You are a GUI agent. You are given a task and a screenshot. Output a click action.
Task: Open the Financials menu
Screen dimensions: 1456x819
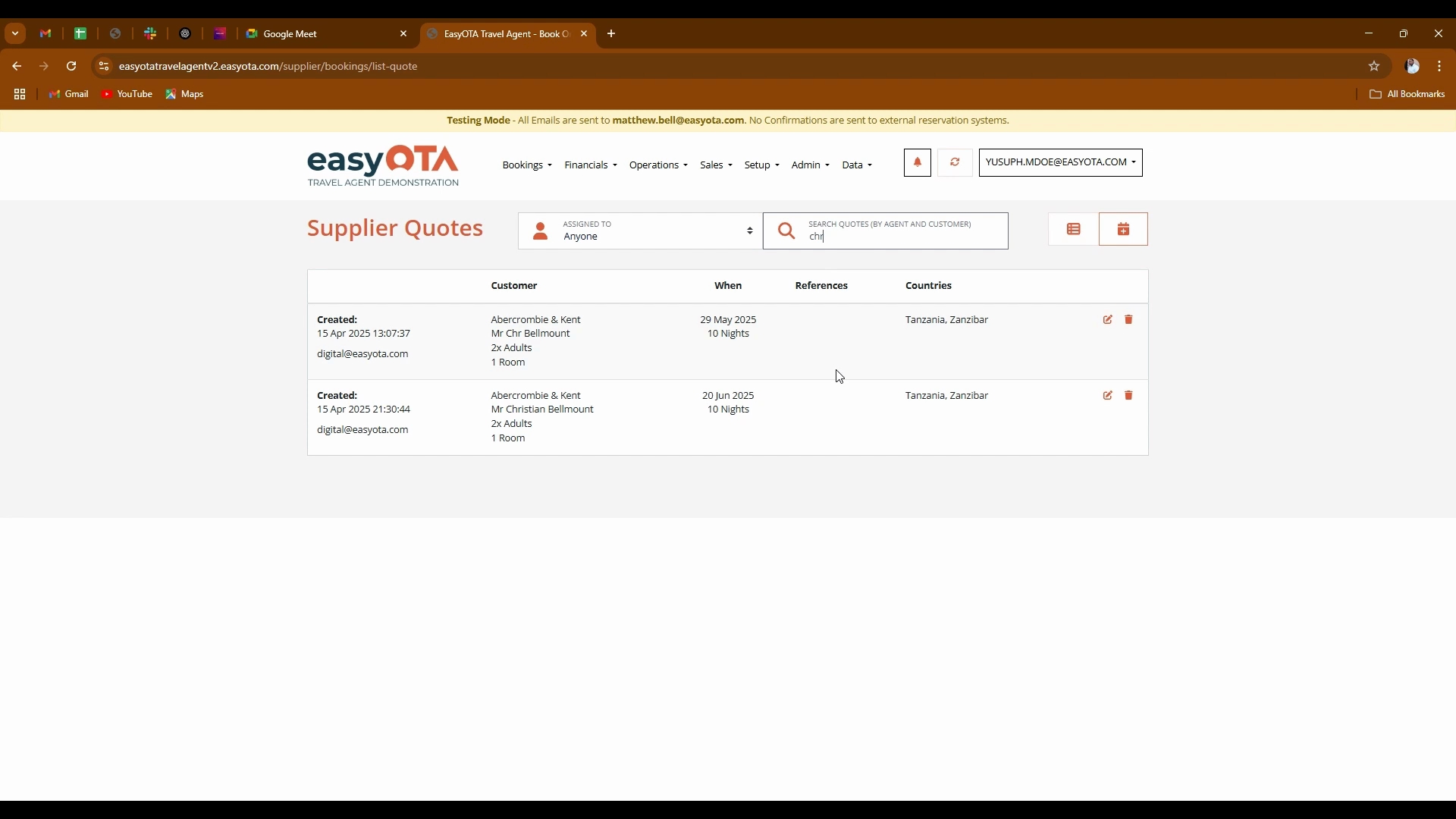pyautogui.click(x=591, y=165)
